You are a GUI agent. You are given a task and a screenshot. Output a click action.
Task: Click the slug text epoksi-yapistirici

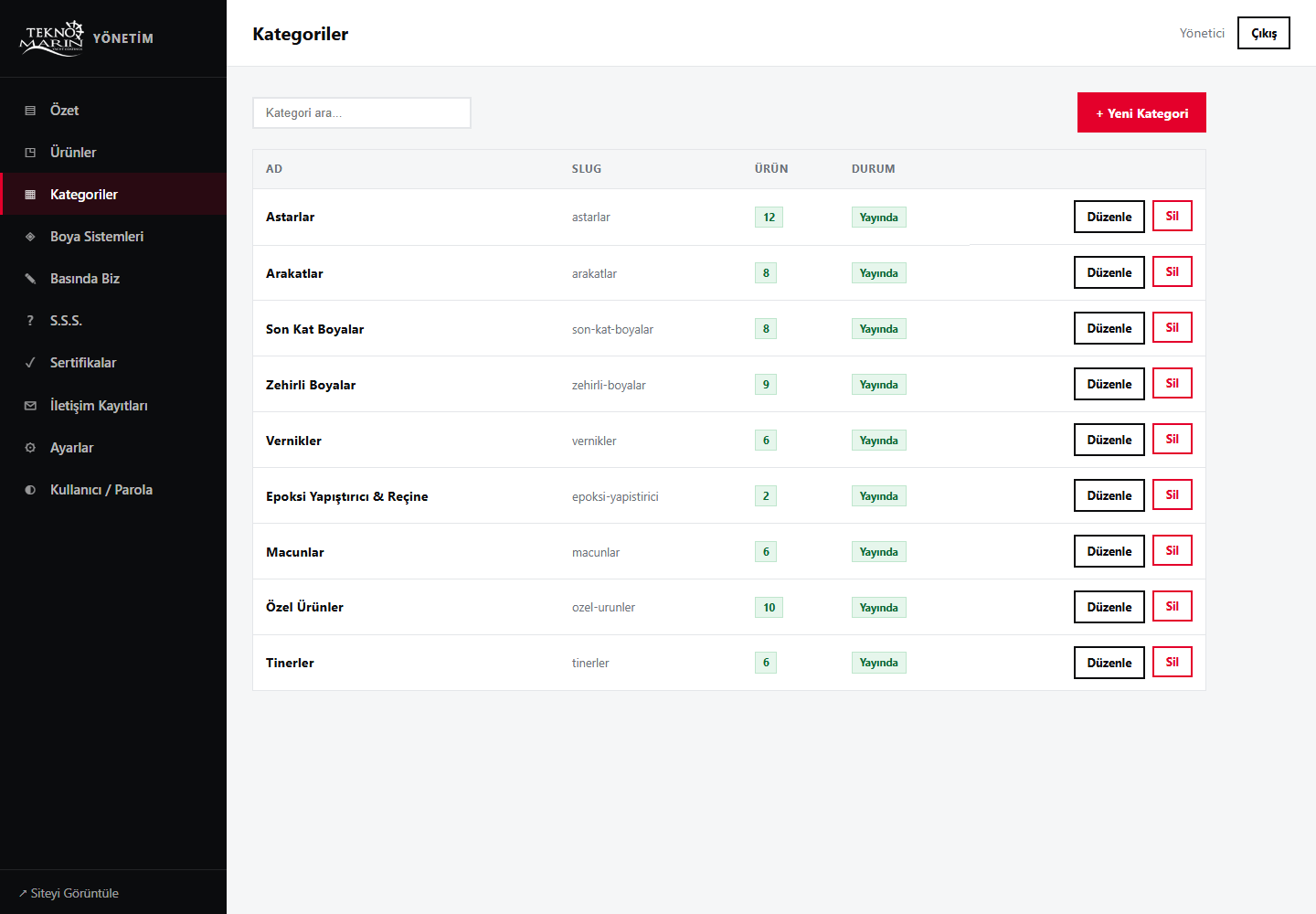[615, 496]
